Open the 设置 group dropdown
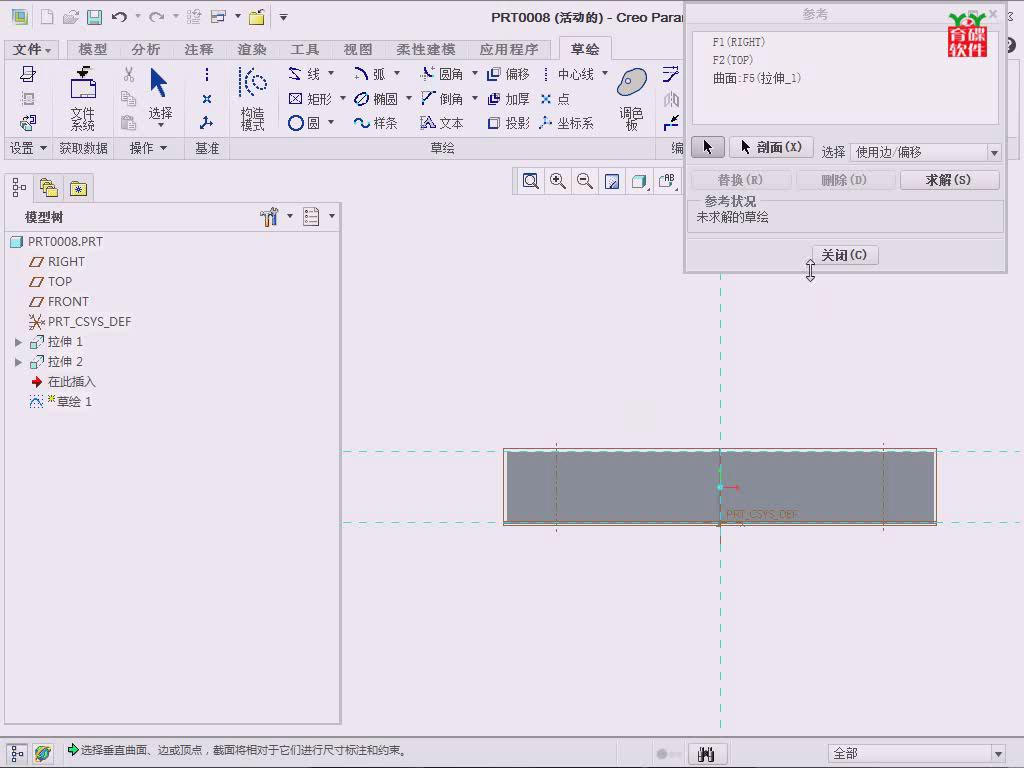The width and height of the screenshot is (1024, 768). 28,148
